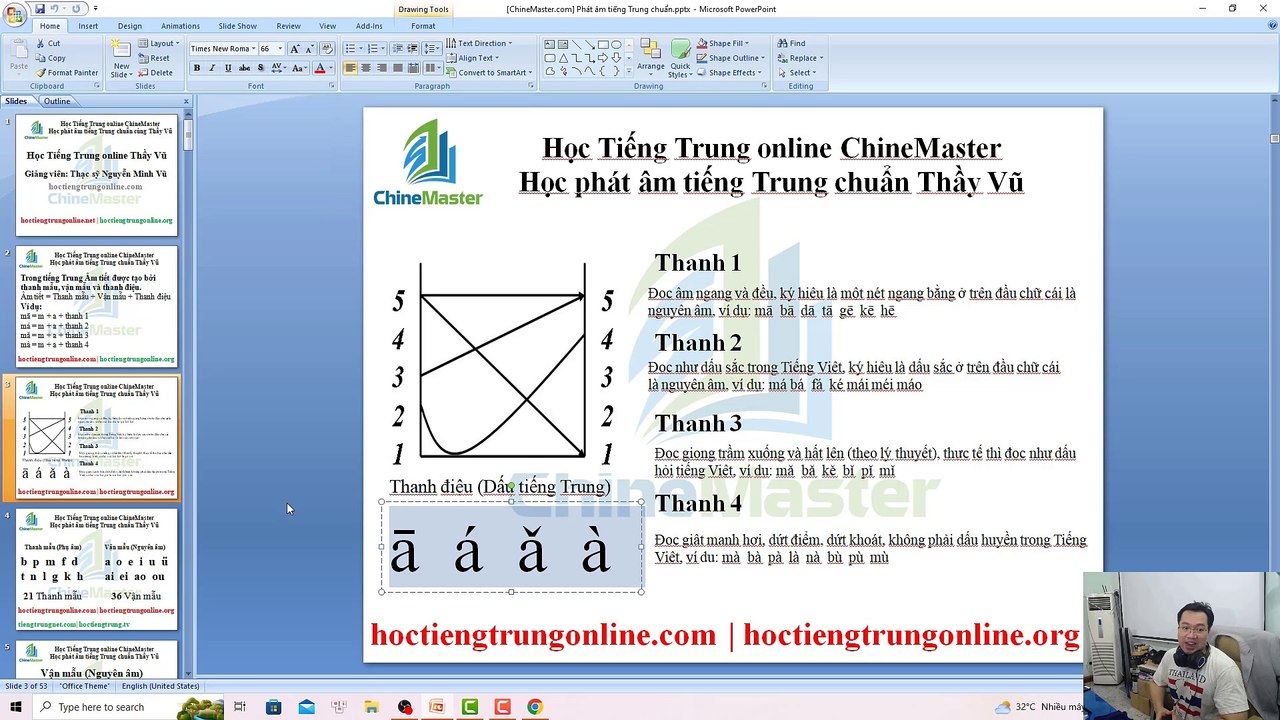Justify the text

coord(398,68)
